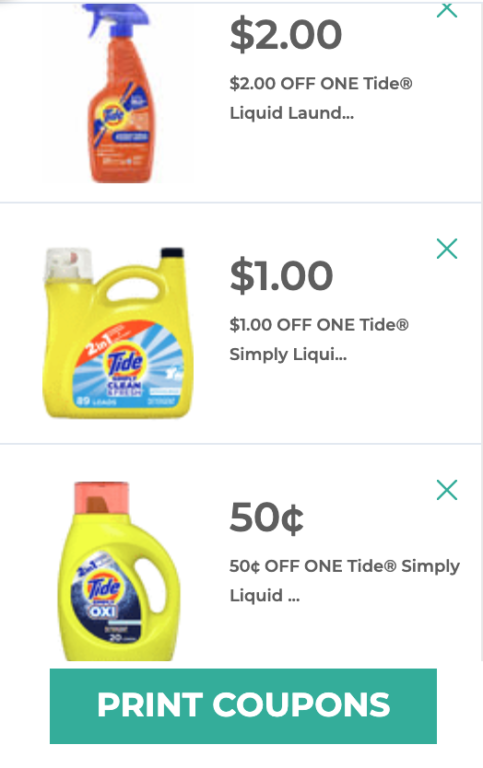Remove the 50¢ Tide Simply coupon
Screen dimensions: 483x768
click(x=447, y=490)
